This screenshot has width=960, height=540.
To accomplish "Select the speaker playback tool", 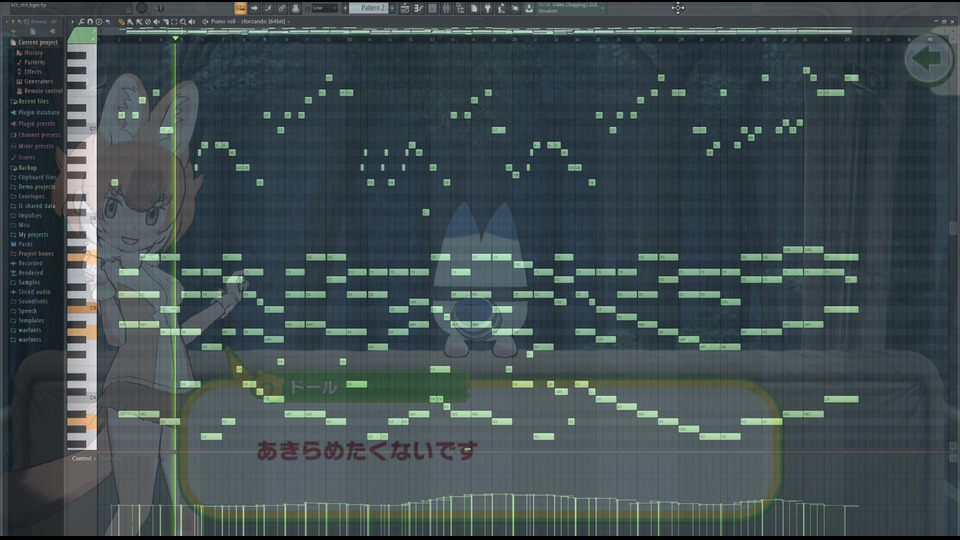I will (192, 21).
